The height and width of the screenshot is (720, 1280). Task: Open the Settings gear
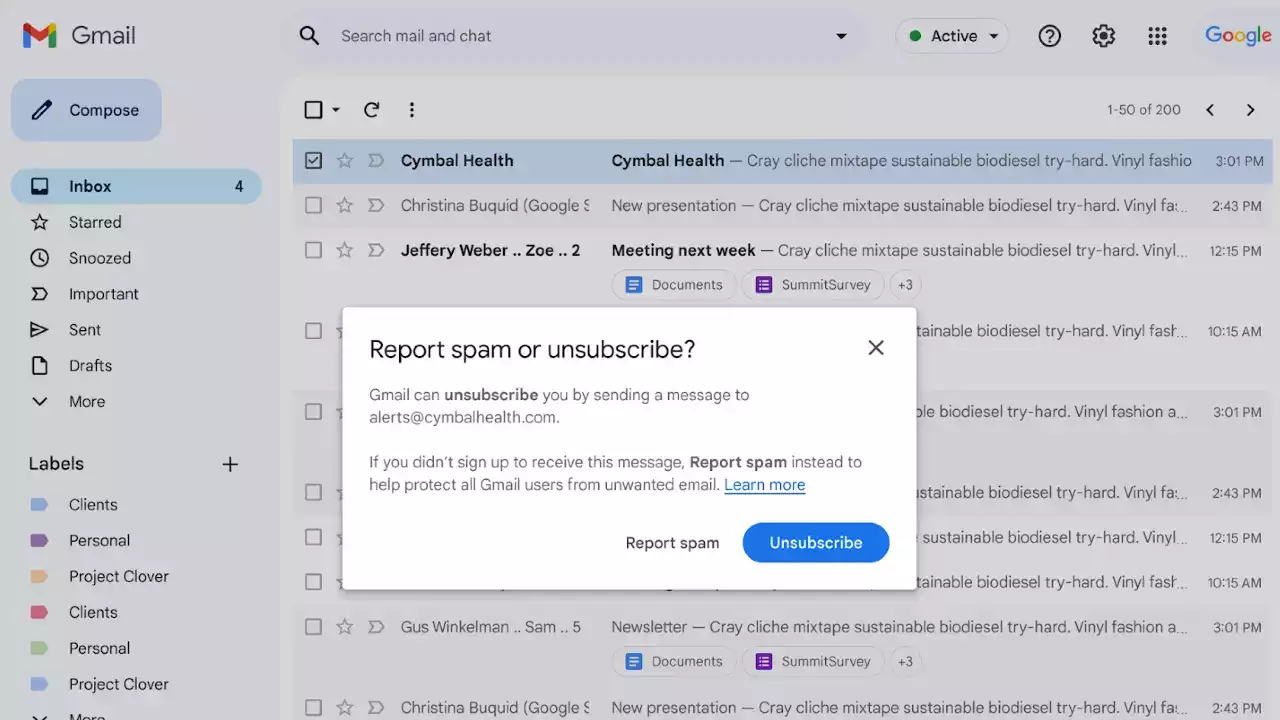click(x=1103, y=36)
